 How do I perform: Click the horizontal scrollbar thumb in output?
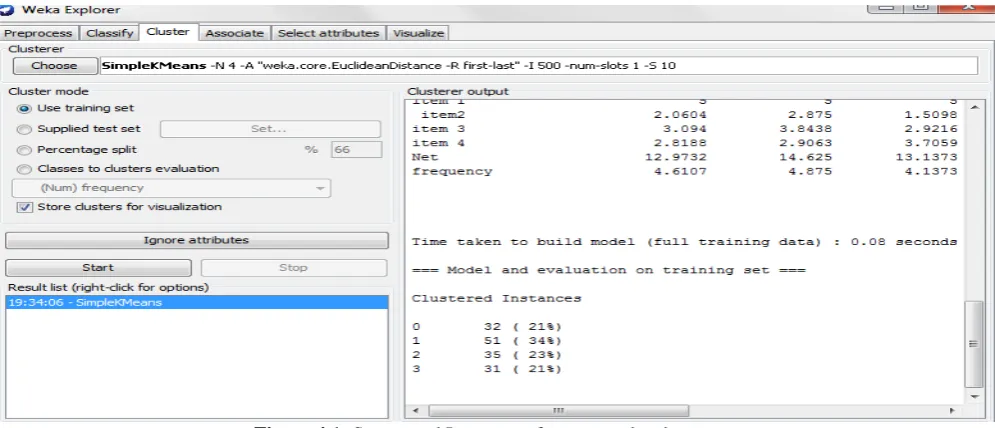click(558, 411)
